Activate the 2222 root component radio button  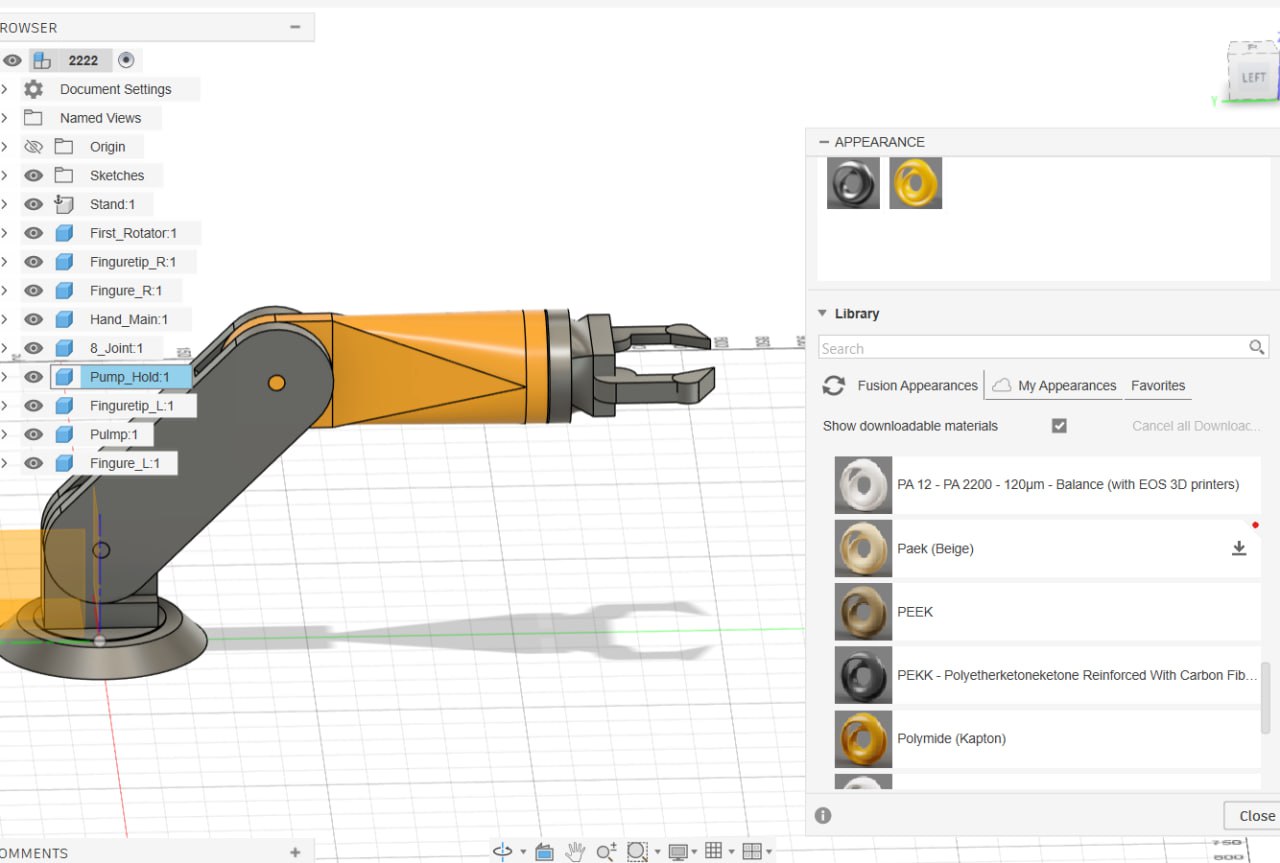[x=126, y=60]
